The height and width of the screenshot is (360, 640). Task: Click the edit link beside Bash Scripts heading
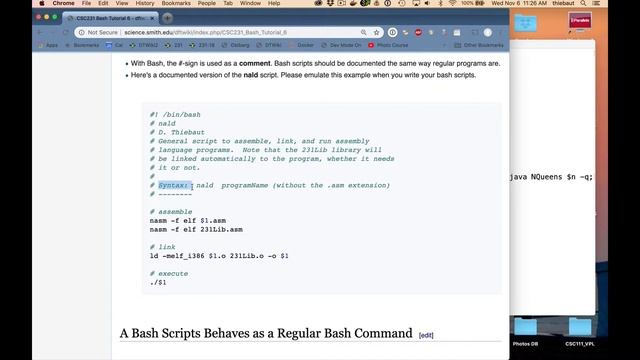pos(426,335)
